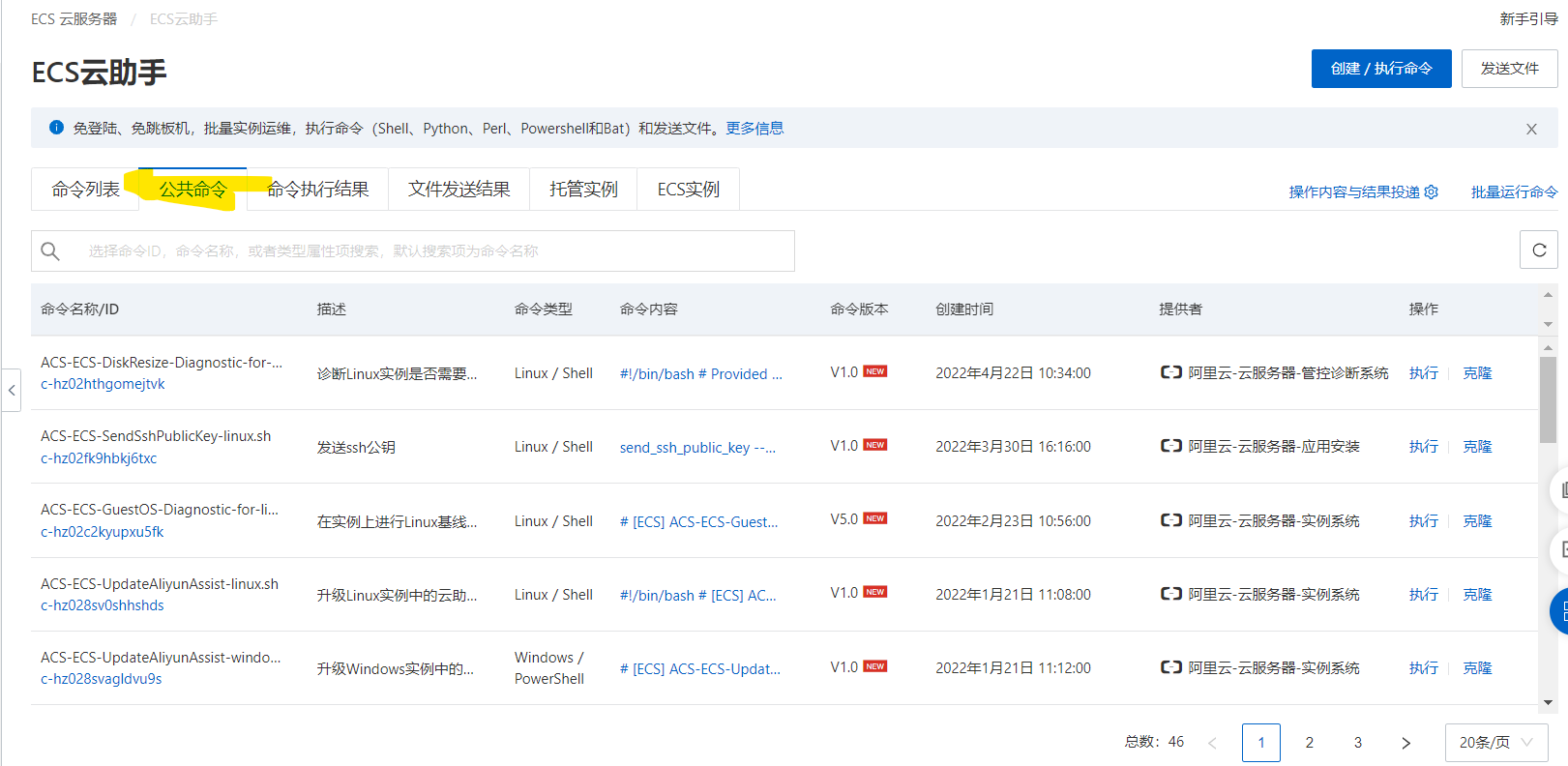Collapse the left sidebar arrow handle
Screen dimensions: 1568x766
tap(11, 391)
